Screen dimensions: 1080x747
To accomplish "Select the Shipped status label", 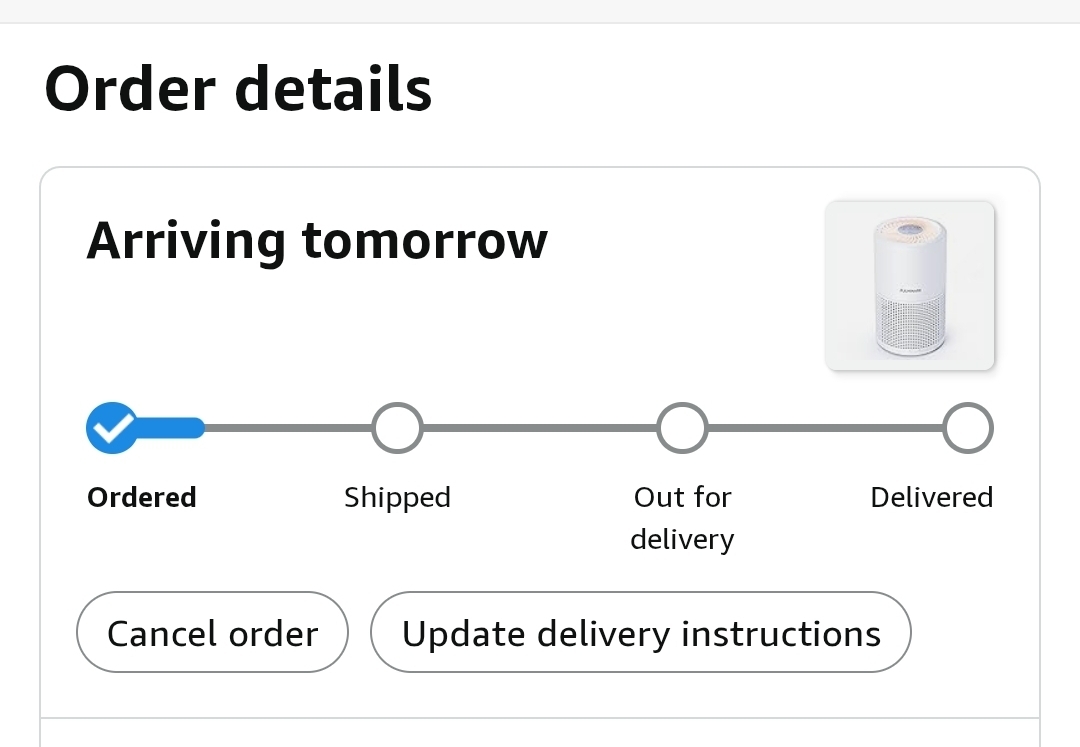I will tap(397, 497).
